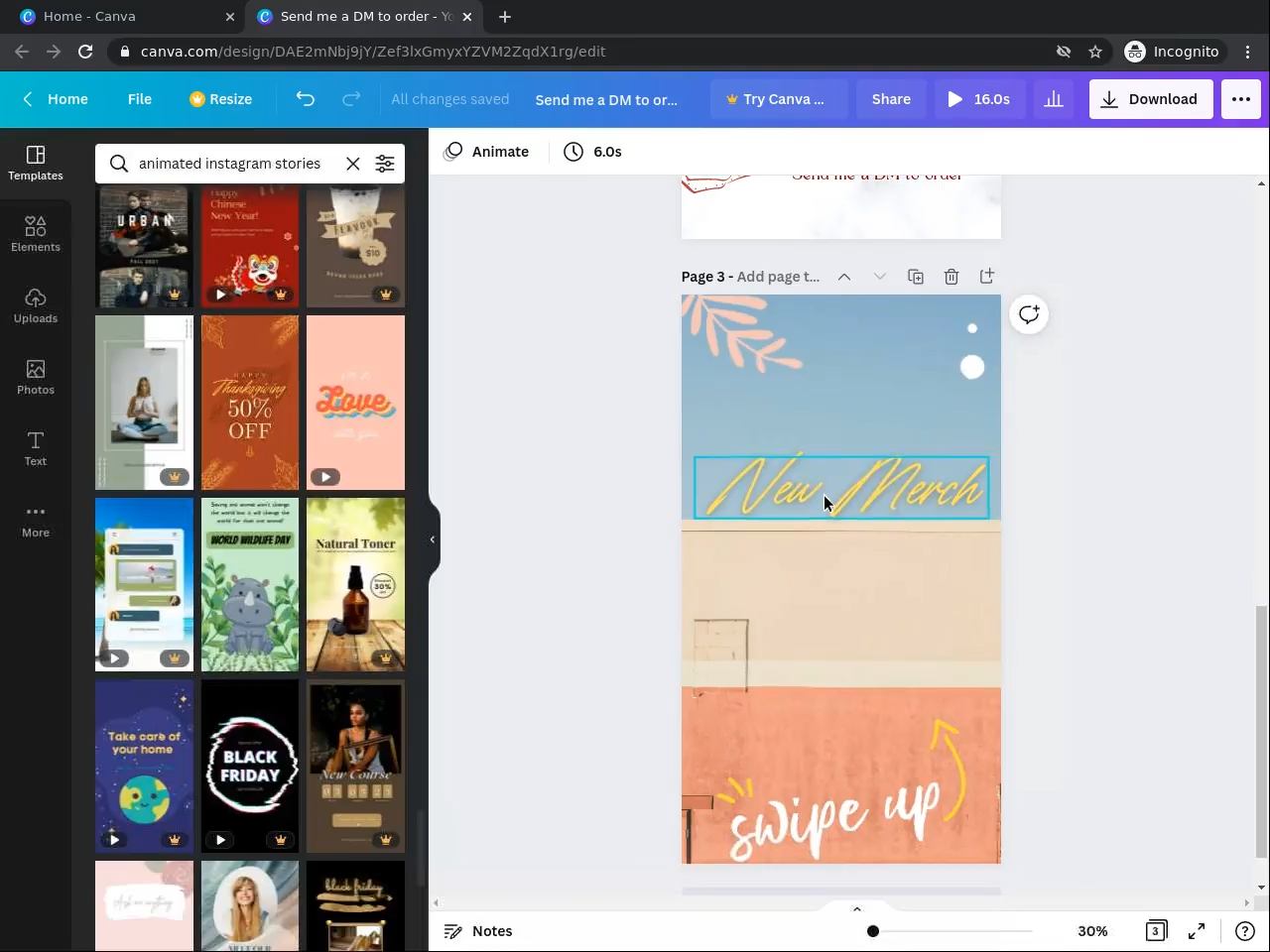Bookmark this page with the star

1095,52
